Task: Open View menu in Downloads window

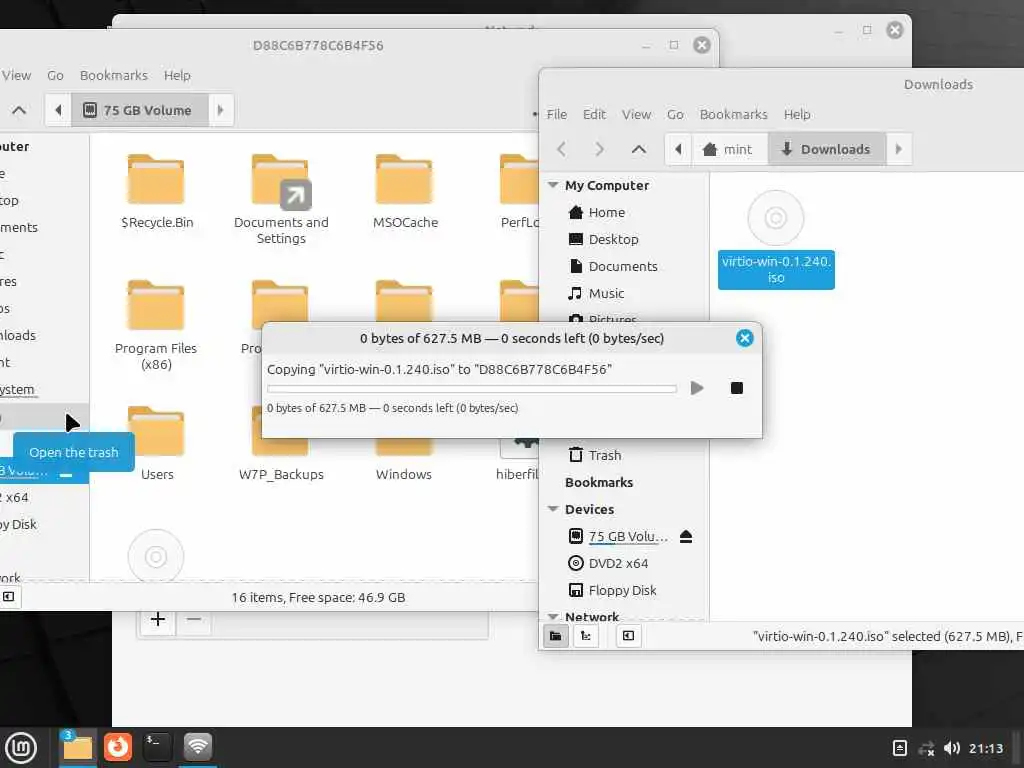Action: [x=636, y=114]
